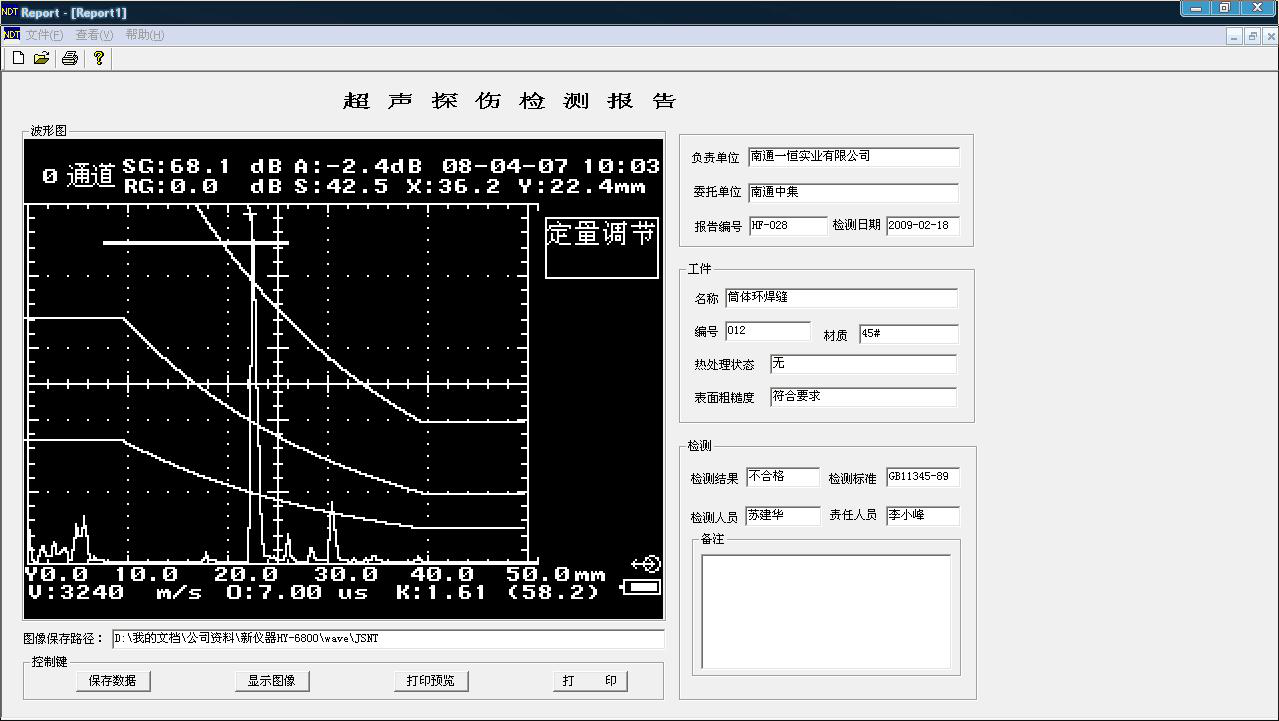
Task: Click the 材质 field showing 45#
Action: click(x=907, y=334)
